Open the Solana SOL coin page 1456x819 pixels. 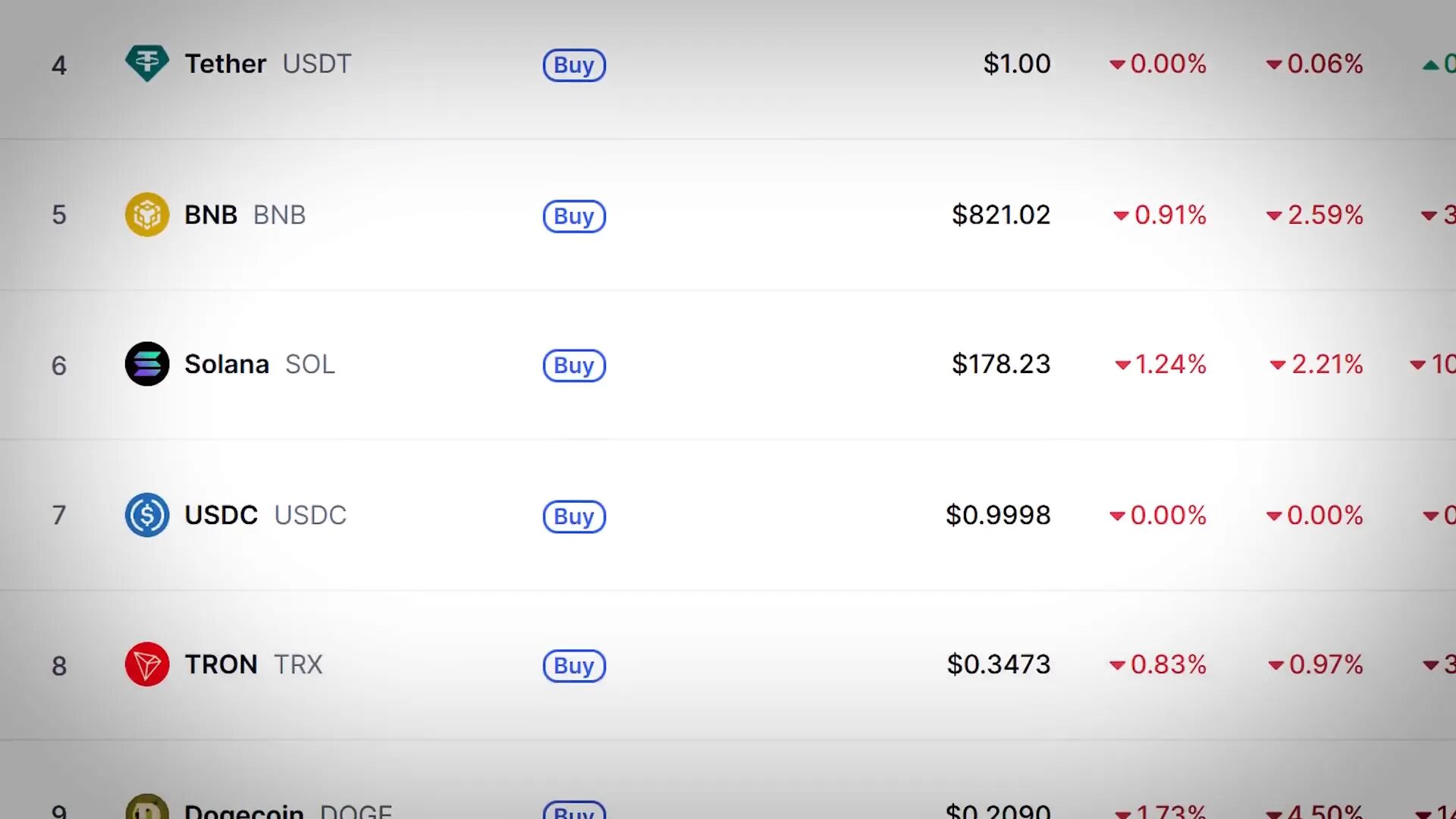[x=259, y=364]
